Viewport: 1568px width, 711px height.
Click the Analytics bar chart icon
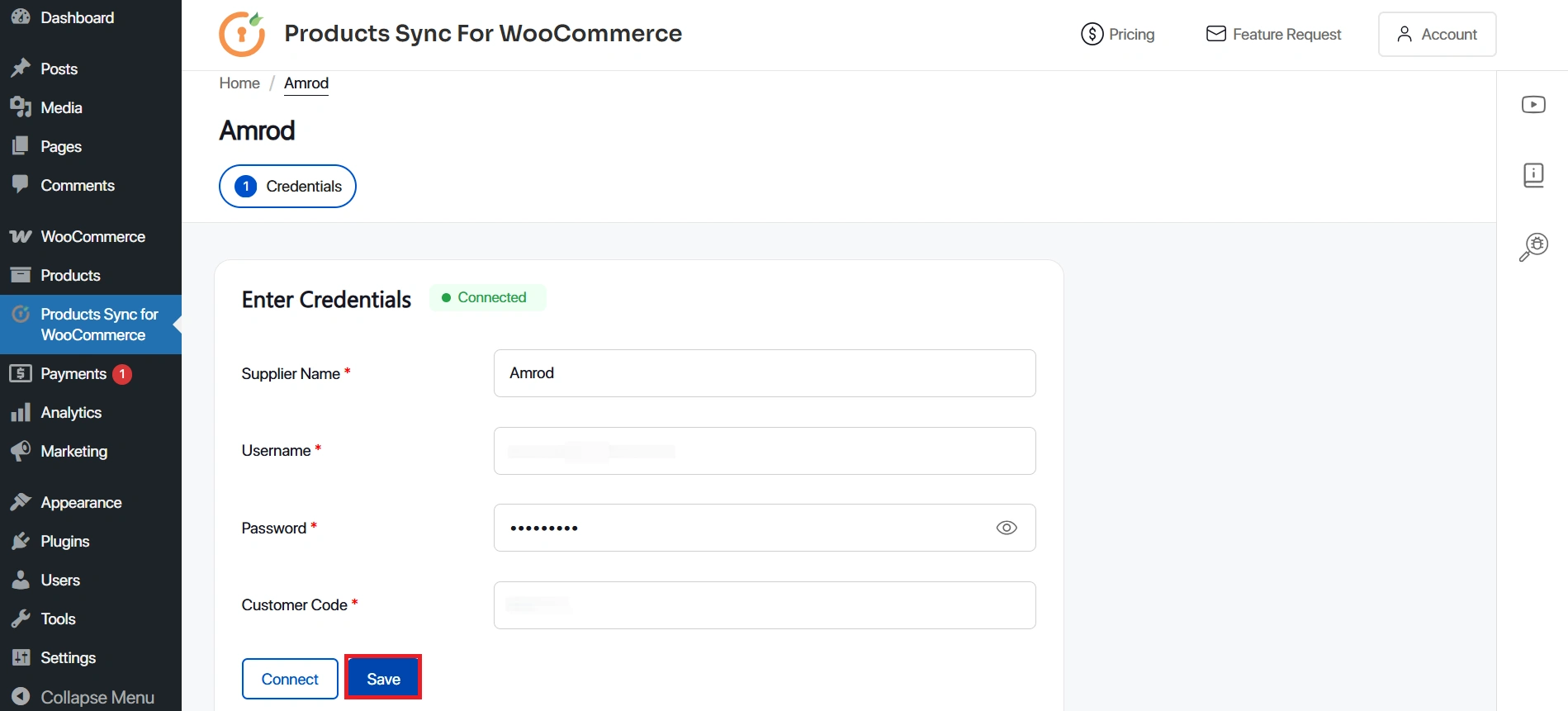coord(21,412)
